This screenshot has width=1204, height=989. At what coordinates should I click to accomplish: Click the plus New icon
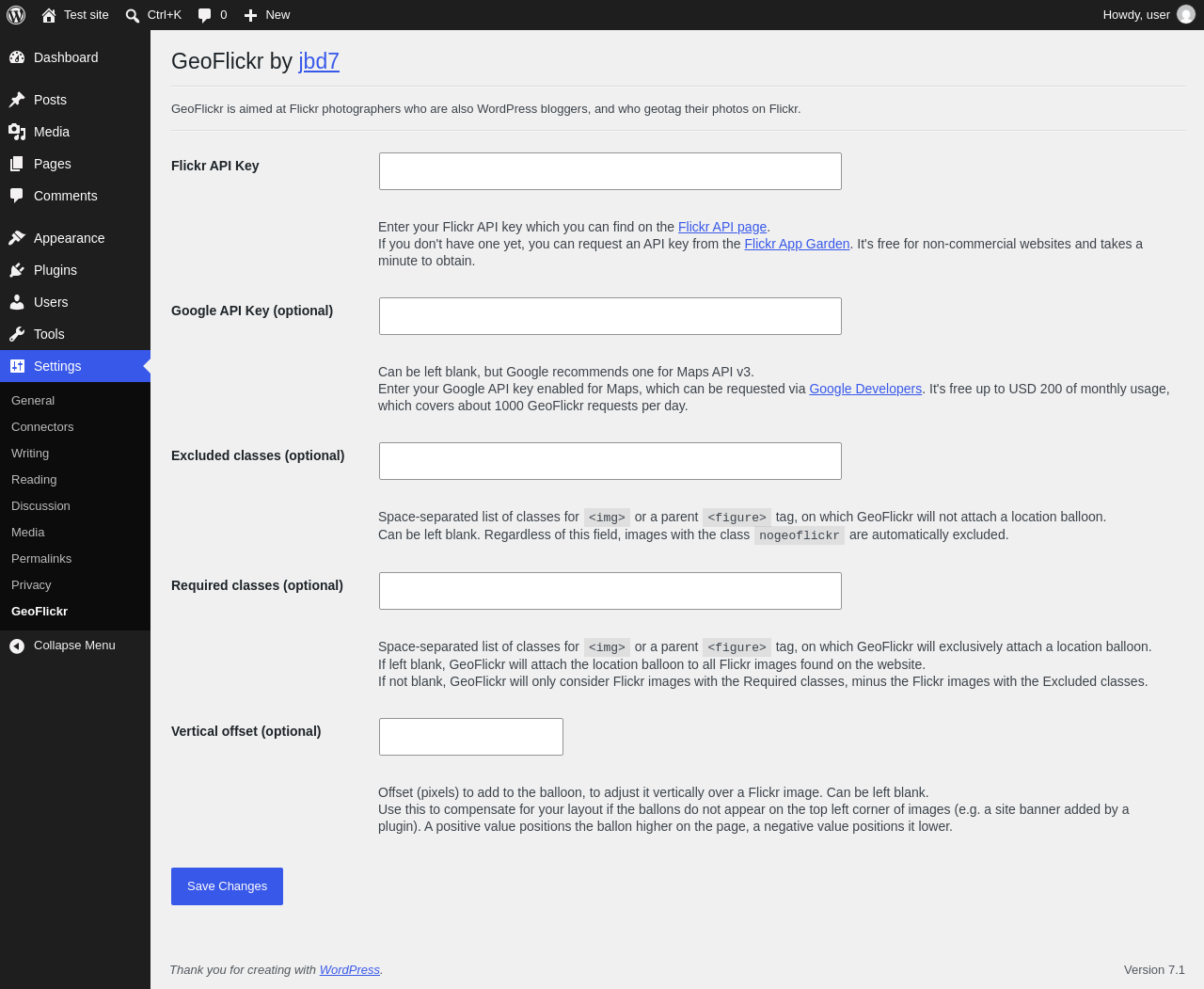click(x=251, y=15)
